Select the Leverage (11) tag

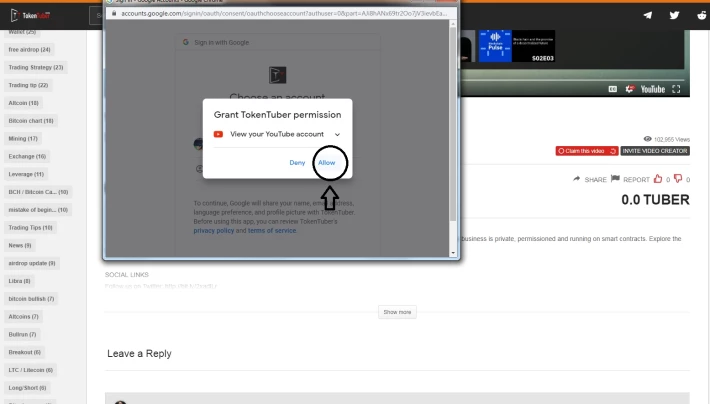tap(26, 174)
